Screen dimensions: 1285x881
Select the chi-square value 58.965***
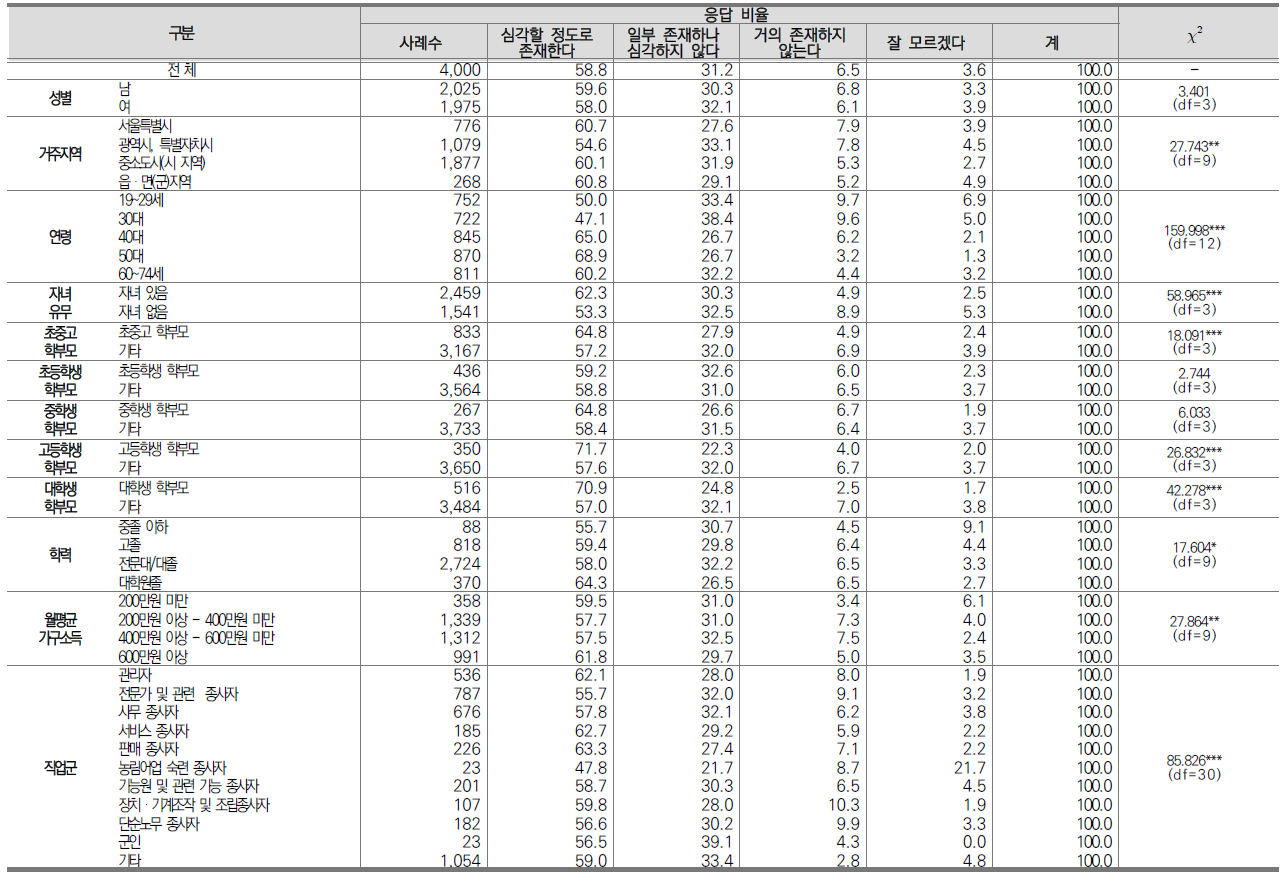coord(1195,297)
